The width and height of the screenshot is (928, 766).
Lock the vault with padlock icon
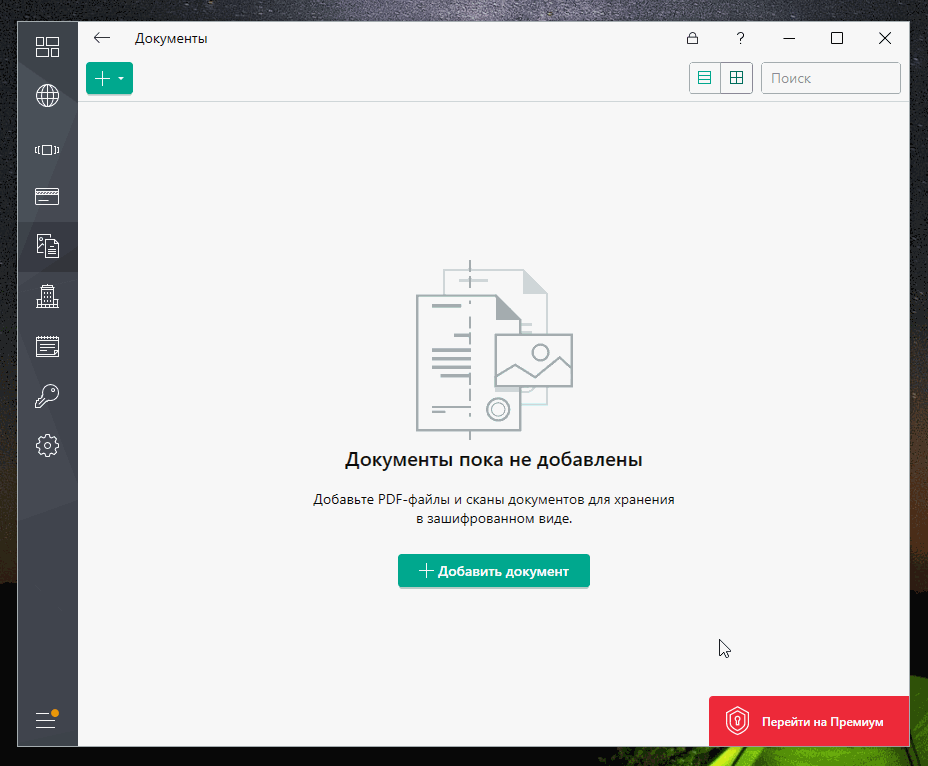pos(692,38)
